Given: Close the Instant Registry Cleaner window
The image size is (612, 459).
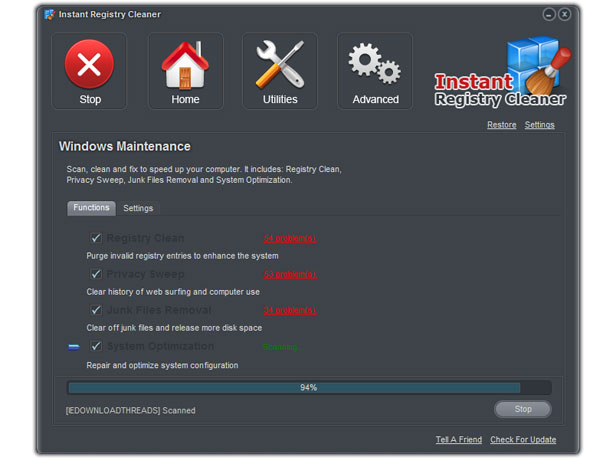Looking at the screenshot, I should (x=564, y=14).
